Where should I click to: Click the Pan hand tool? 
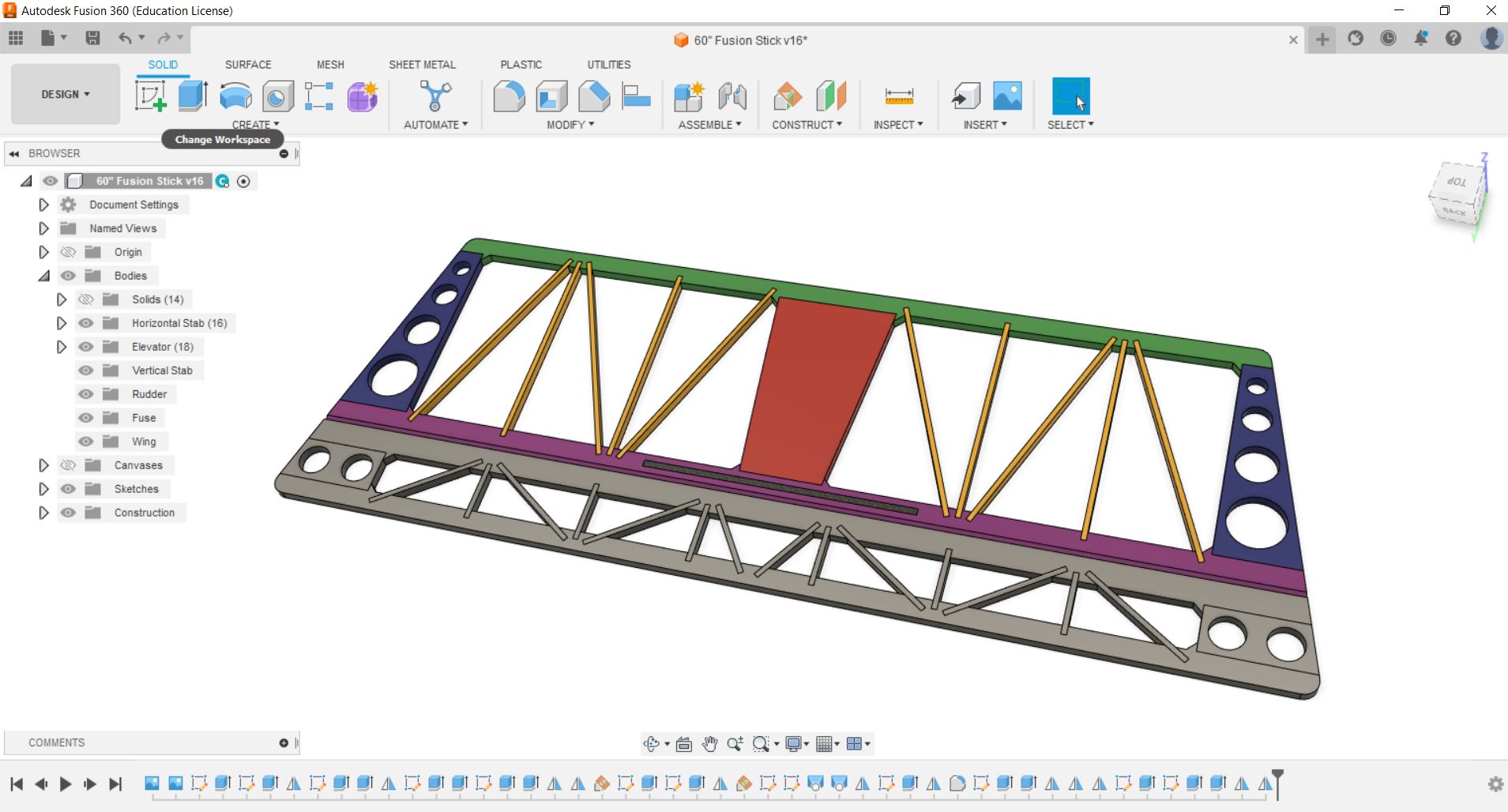709,743
